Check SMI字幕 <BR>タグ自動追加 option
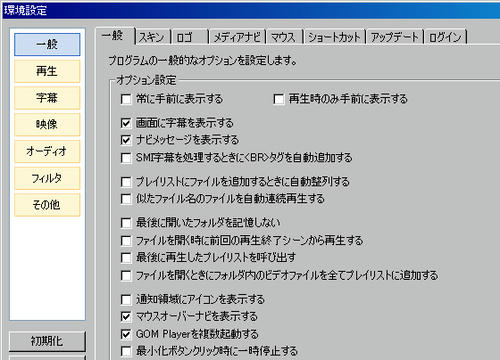The image size is (500, 360). pyautogui.click(x=126, y=158)
